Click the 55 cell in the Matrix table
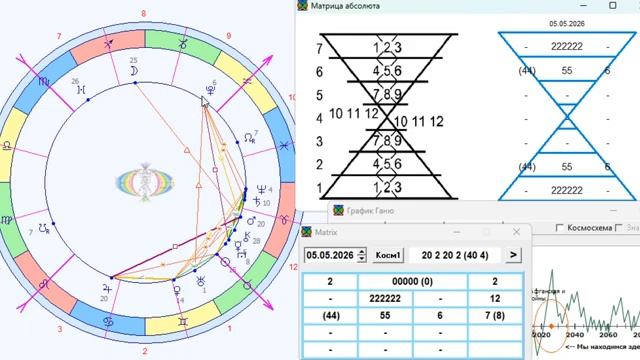Viewport: 640px width, 360px height. click(385, 316)
